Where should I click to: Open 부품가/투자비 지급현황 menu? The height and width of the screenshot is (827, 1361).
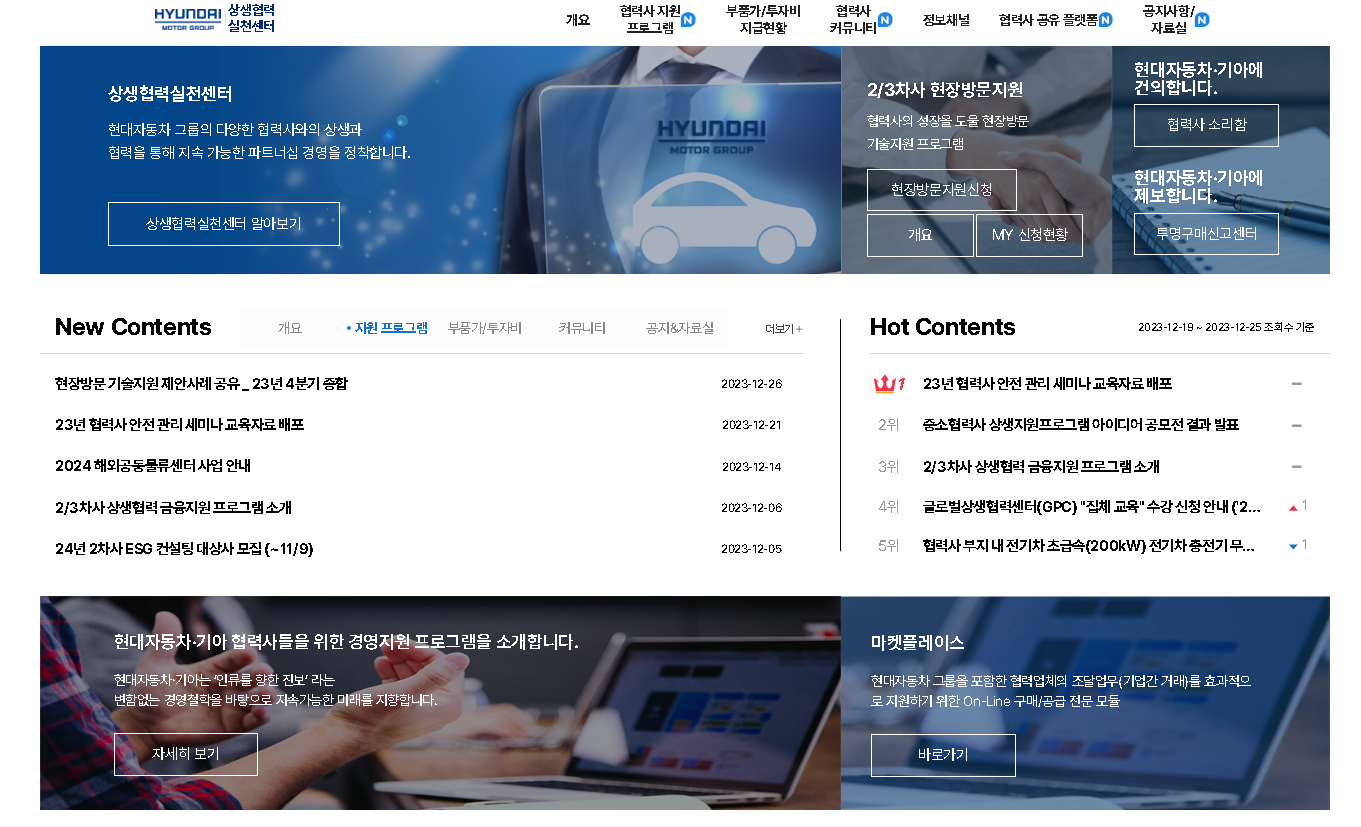click(763, 19)
